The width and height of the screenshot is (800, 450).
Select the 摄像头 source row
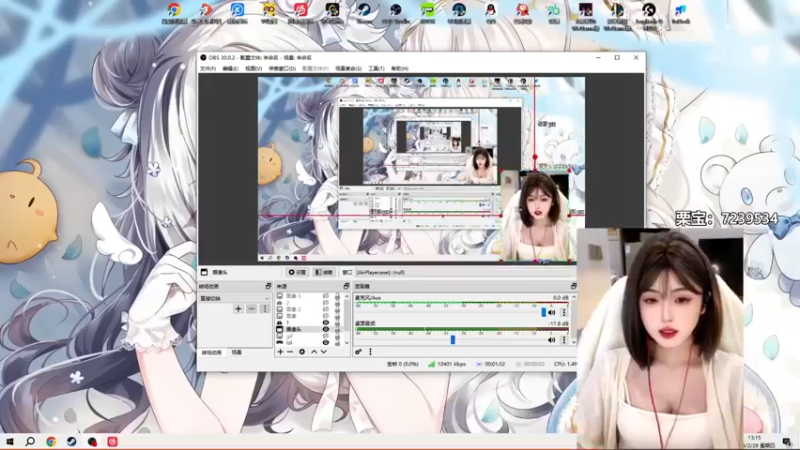pyautogui.click(x=309, y=329)
